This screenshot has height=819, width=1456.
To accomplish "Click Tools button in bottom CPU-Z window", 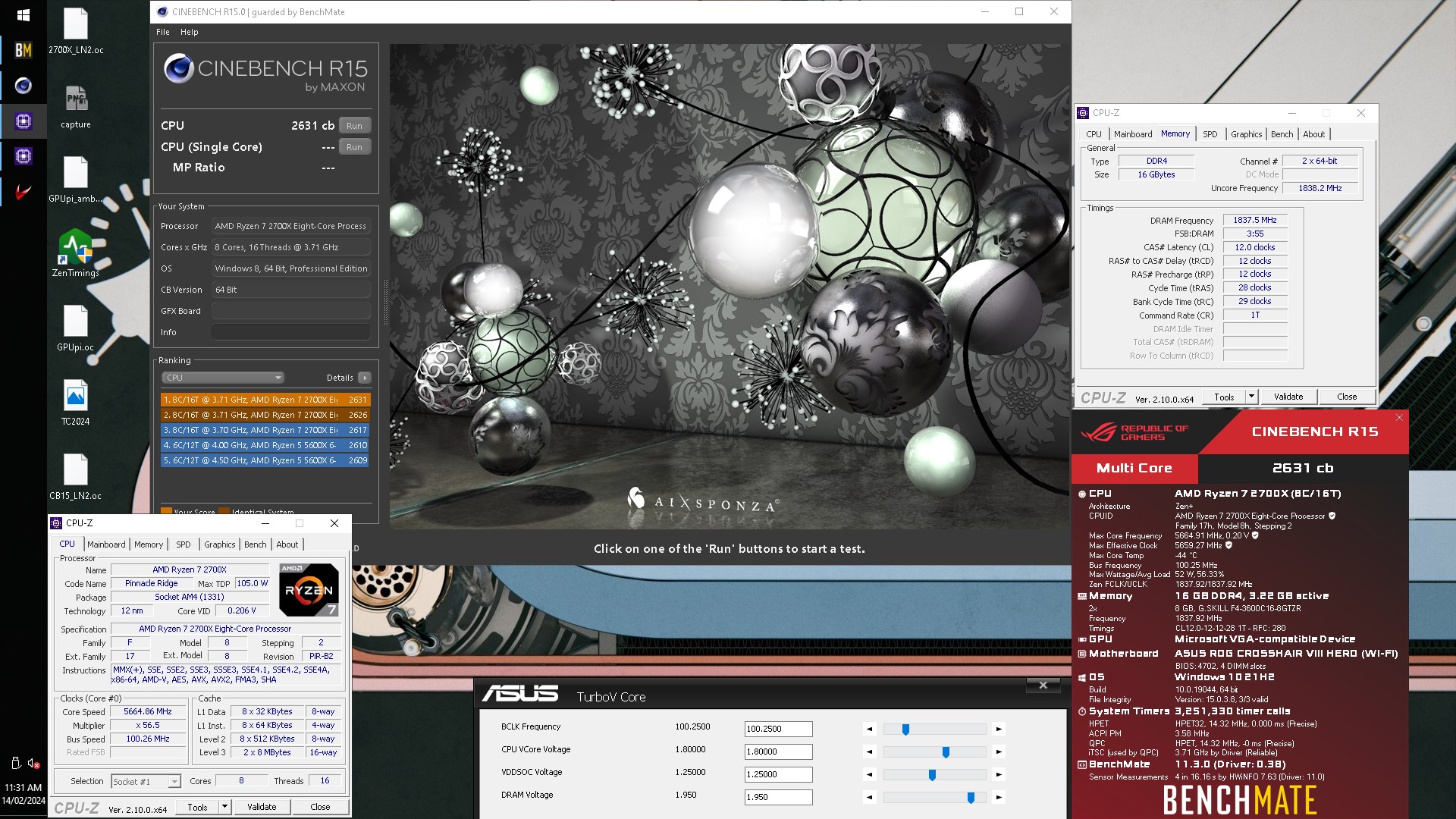I will point(198,807).
